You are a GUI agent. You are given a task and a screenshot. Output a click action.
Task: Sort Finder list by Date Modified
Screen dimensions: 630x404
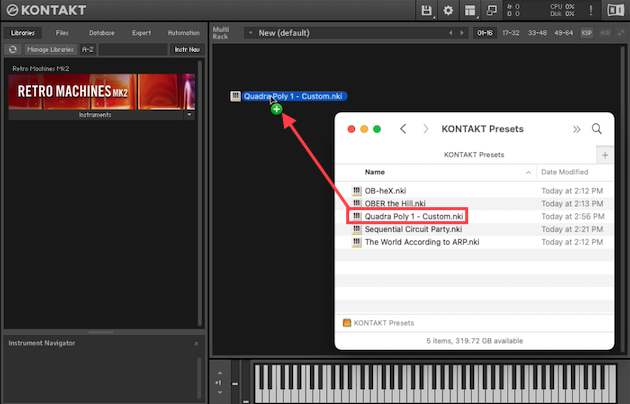tap(565, 172)
